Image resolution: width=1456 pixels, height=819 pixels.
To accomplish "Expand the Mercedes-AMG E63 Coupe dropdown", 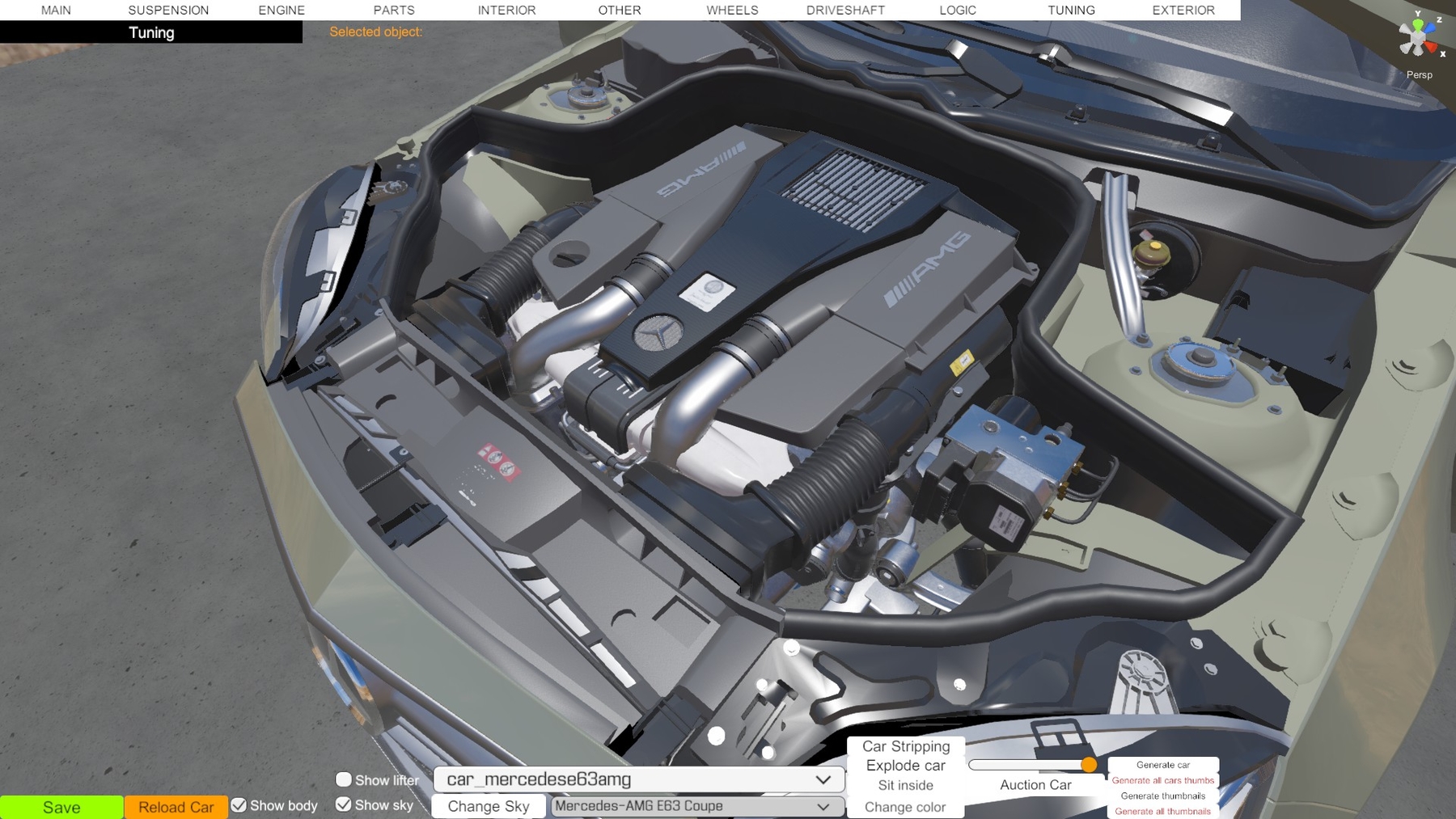I will pyautogui.click(x=696, y=806).
